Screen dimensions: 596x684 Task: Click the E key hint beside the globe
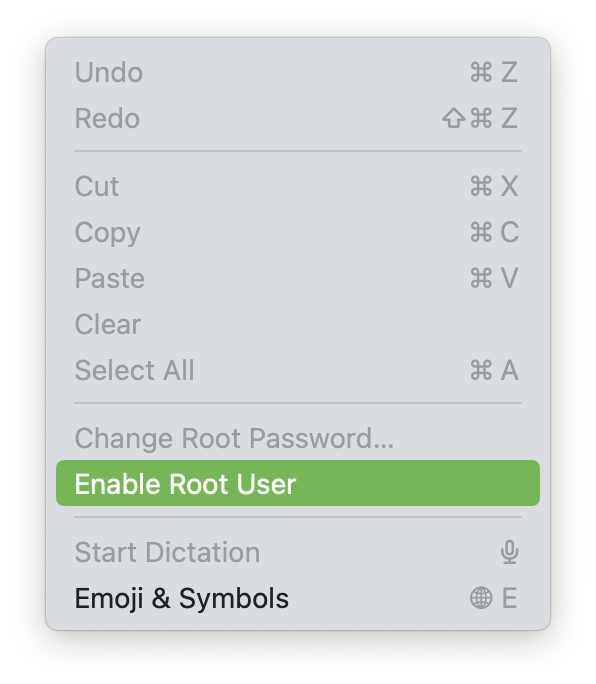tap(509, 598)
